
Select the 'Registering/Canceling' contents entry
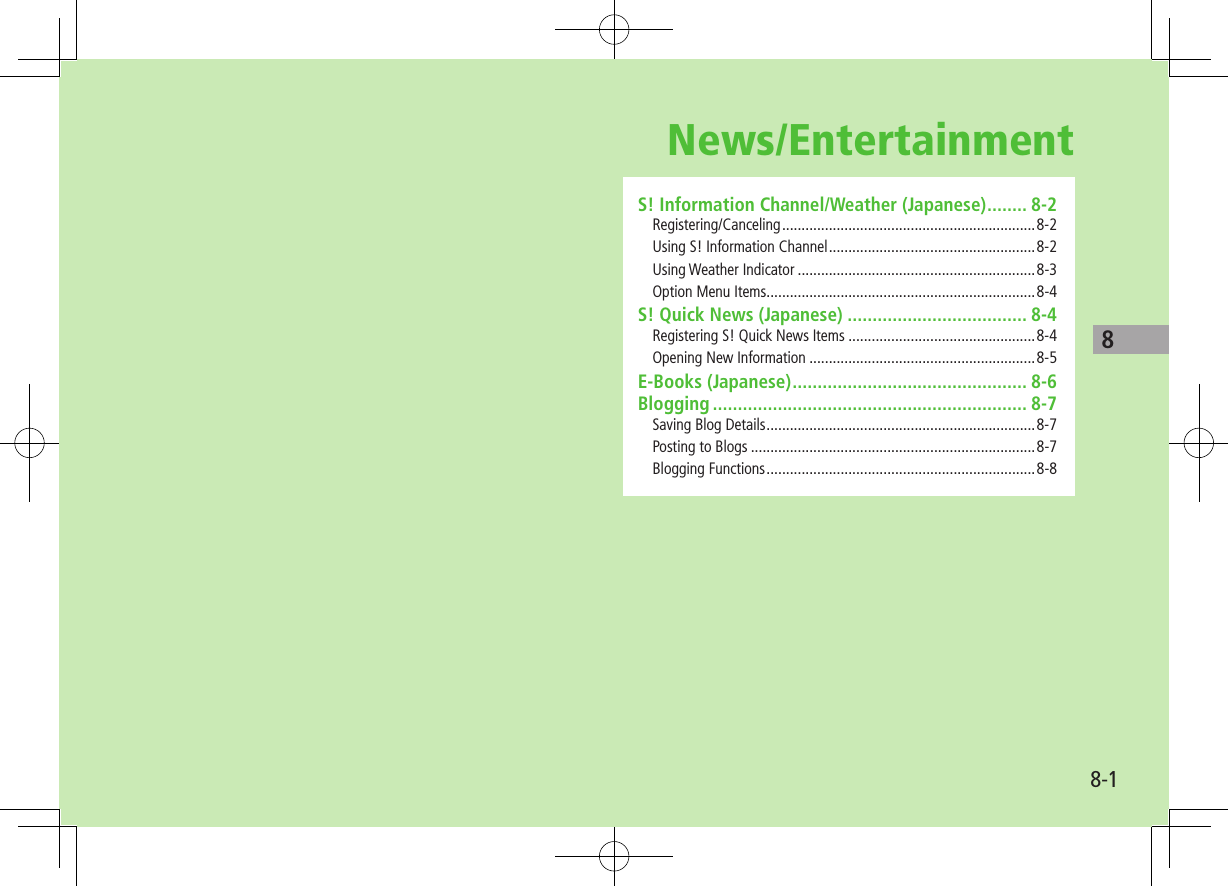pyautogui.click(x=854, y=224)
